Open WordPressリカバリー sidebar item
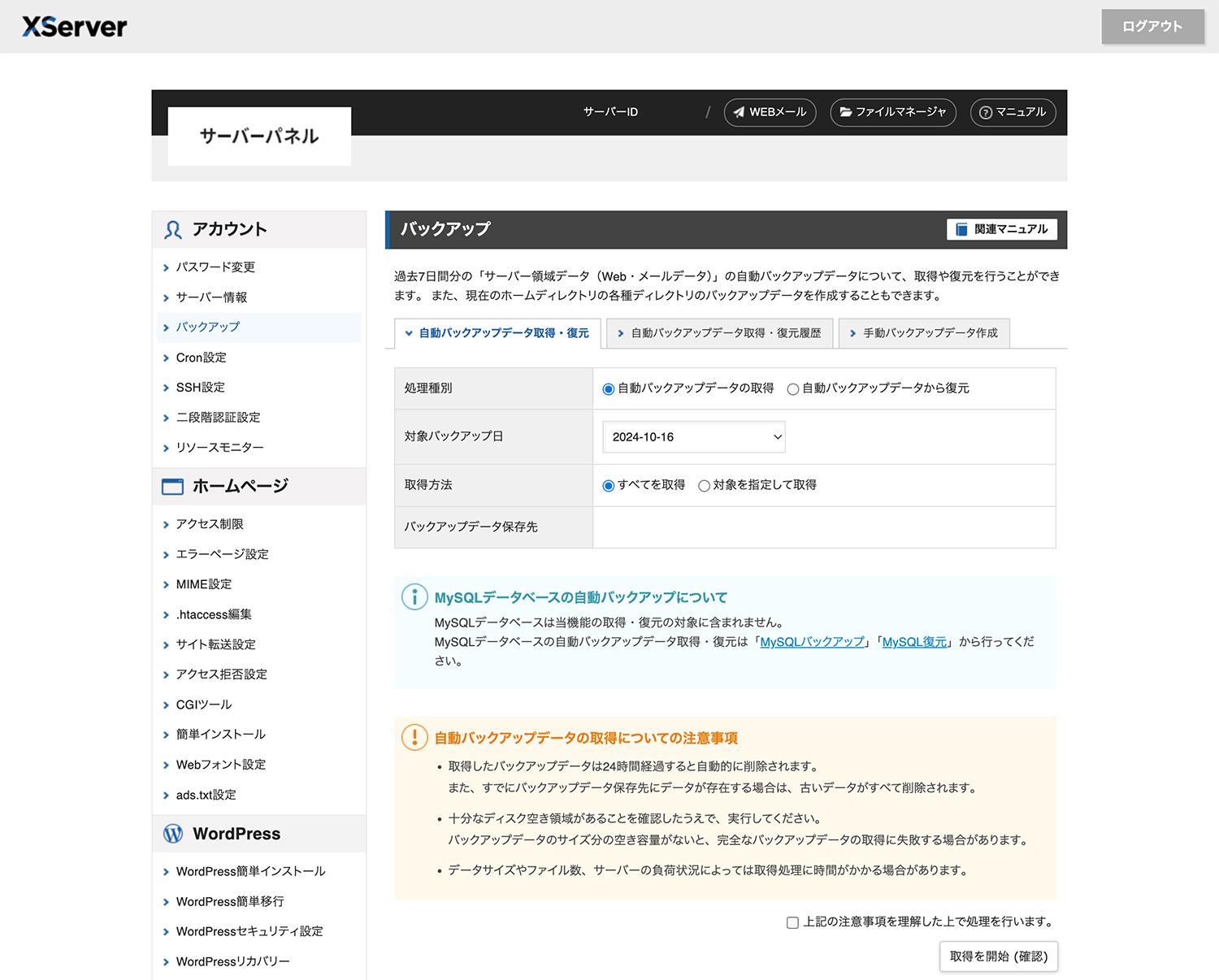Image resolution: width=1219 pixels, height=980 pixels. click(x=232, y=961)
